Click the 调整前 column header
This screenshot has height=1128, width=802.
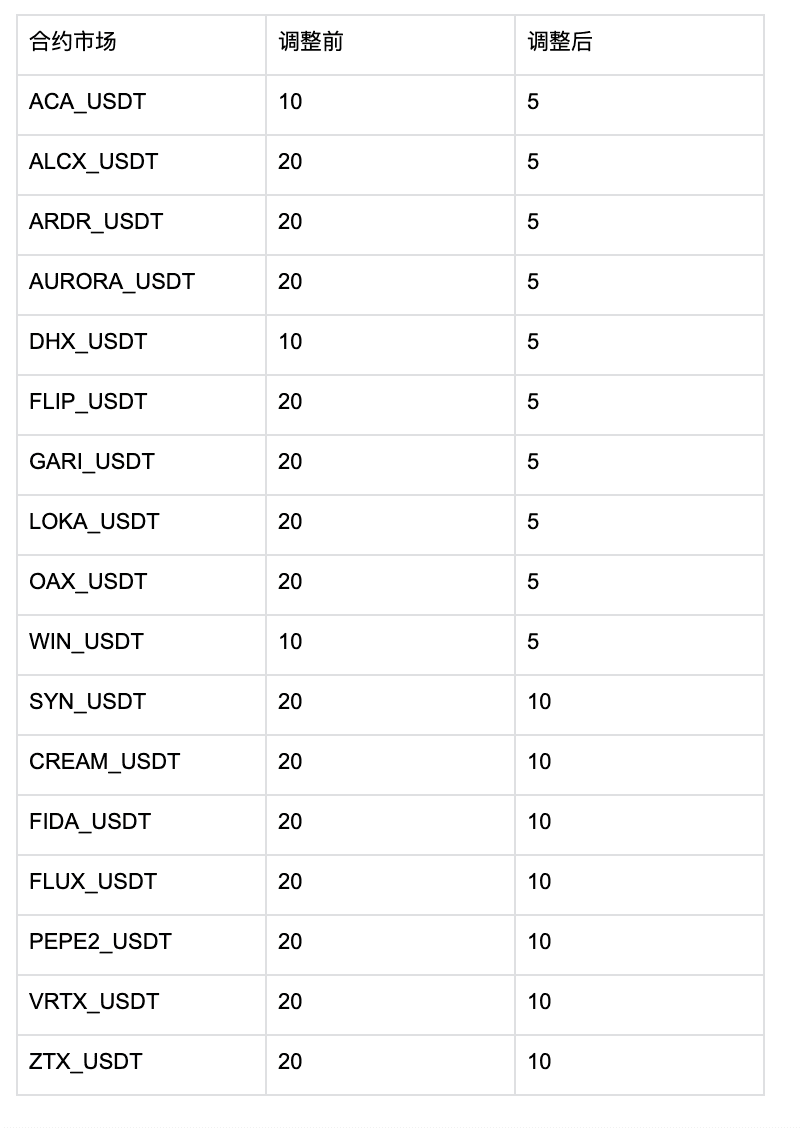pos(310,42)
